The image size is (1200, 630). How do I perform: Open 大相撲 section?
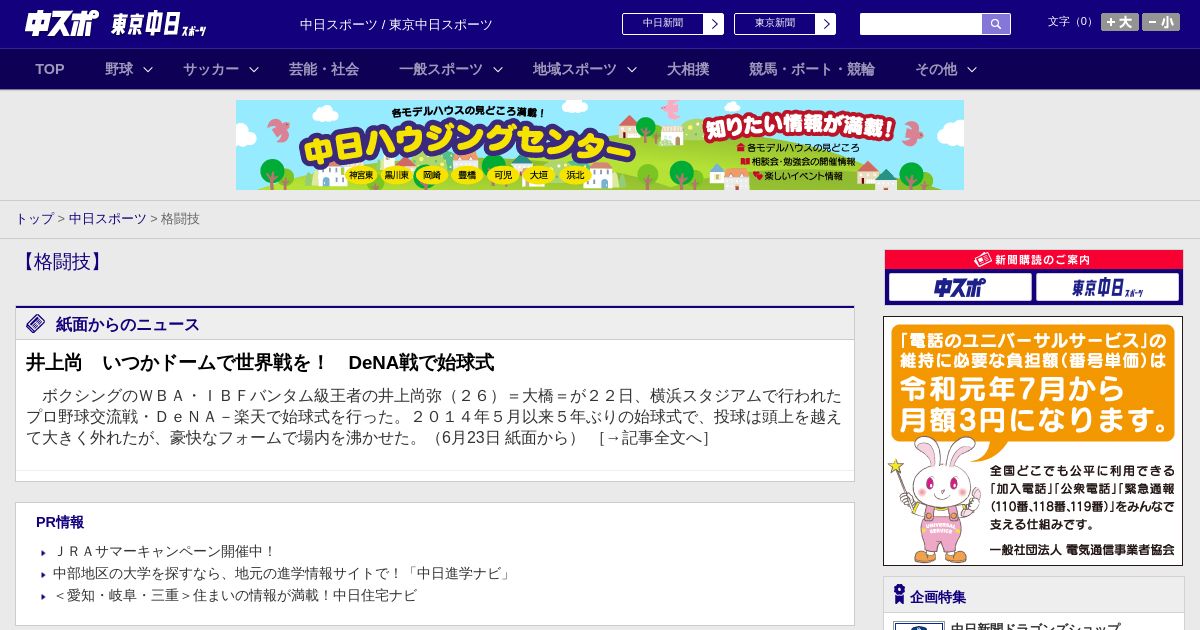pyautogui.click(x=688, y=69)
